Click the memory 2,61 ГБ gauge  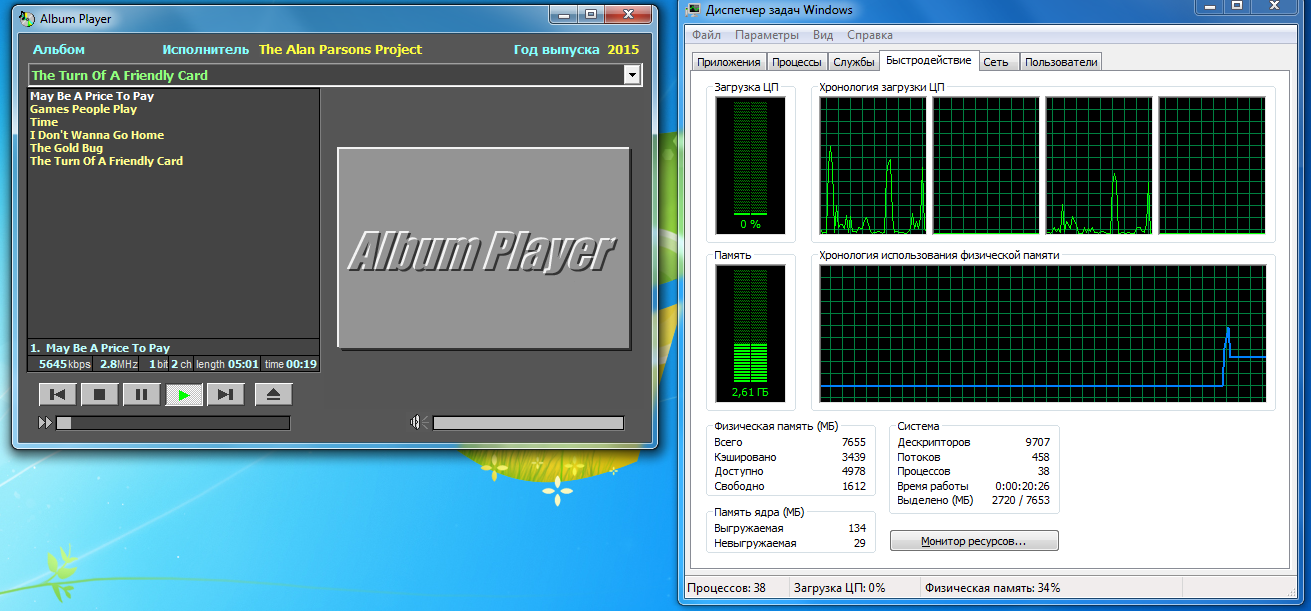tap(750, 335)
